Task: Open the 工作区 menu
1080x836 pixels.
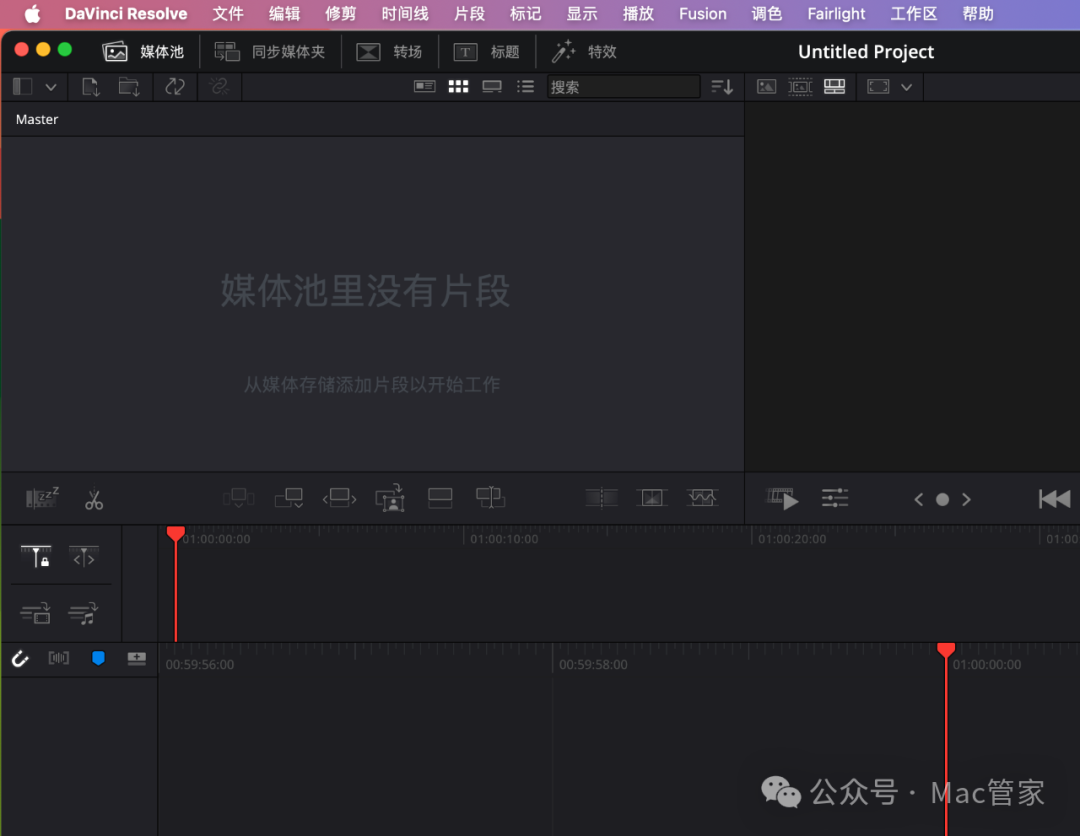Action: tap(914, 14)
